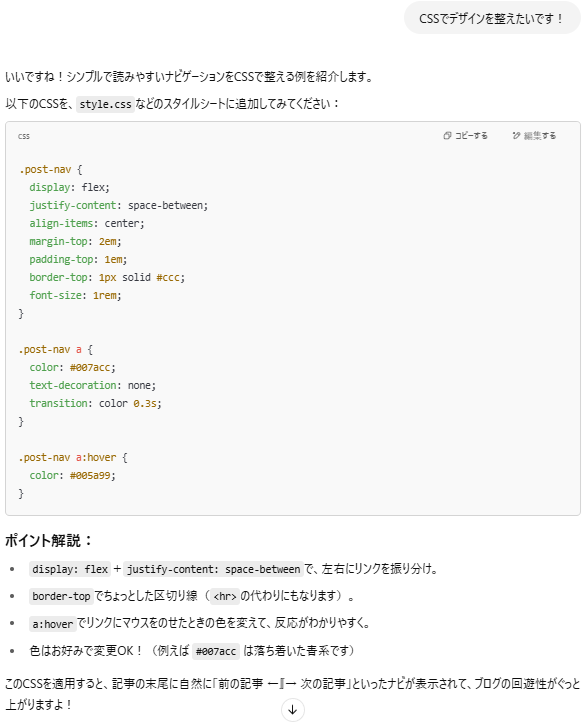
Task: Jump to bottom with the down-arrow button
Action: pyautogui.click(x=293, y=709)
